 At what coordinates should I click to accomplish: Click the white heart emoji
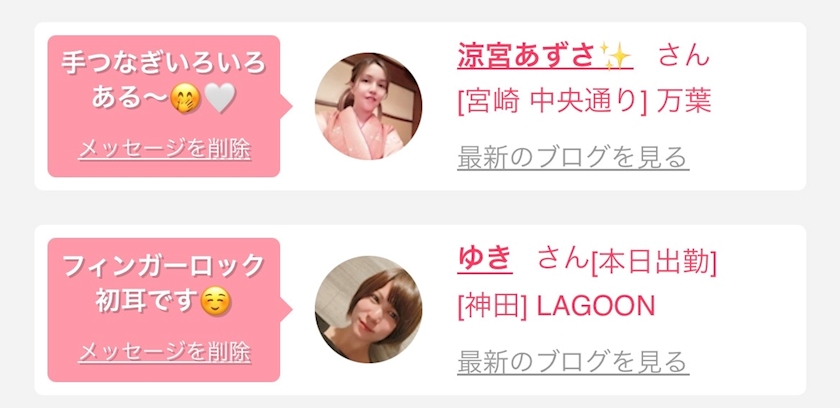(x=220, y=100)
